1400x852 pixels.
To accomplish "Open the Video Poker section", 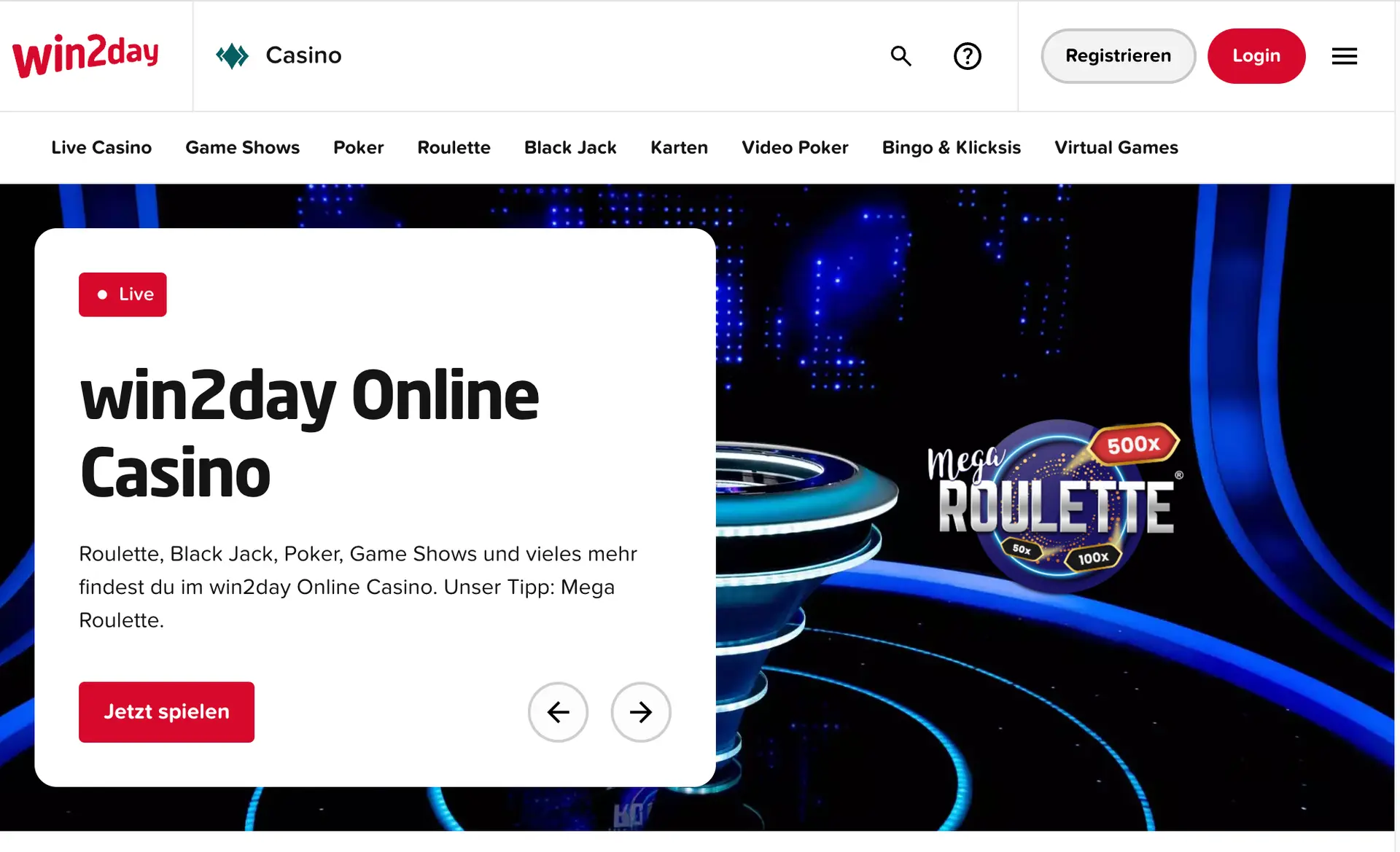I will pyautogui.click(x=795, y=147).
